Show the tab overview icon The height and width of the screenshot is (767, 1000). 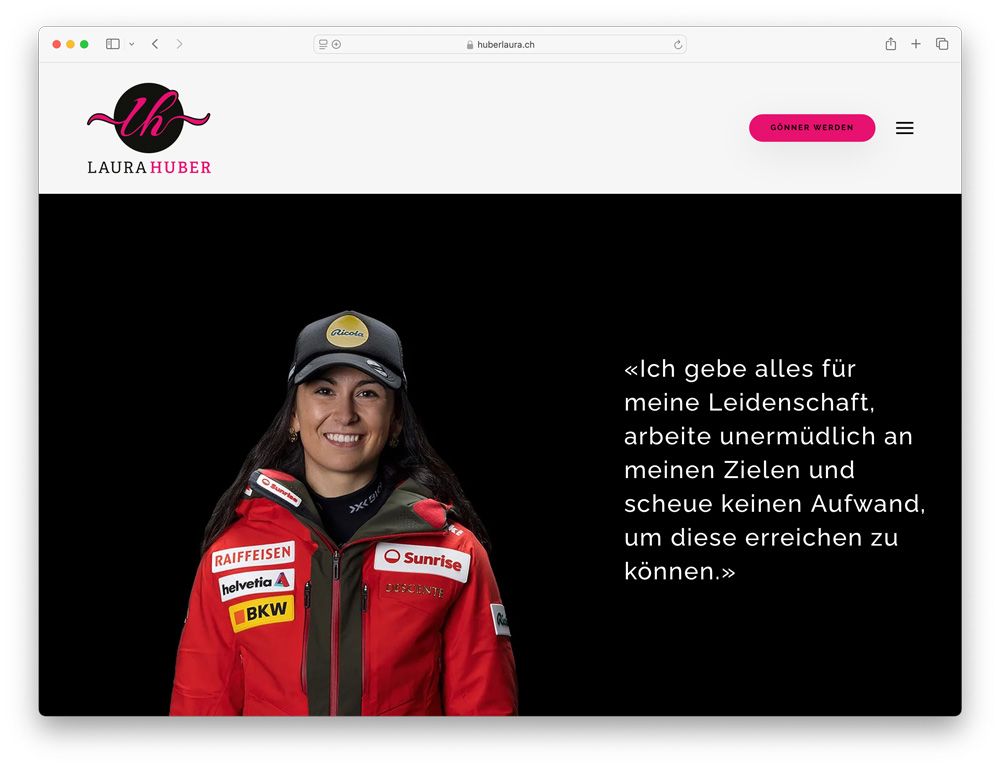[x=942, y=44]
